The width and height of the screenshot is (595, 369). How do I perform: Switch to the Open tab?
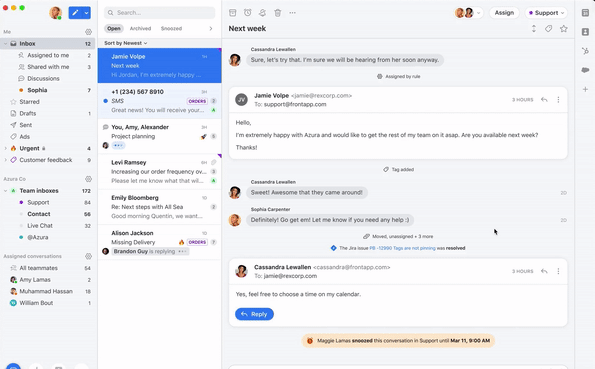click(113, 28)
